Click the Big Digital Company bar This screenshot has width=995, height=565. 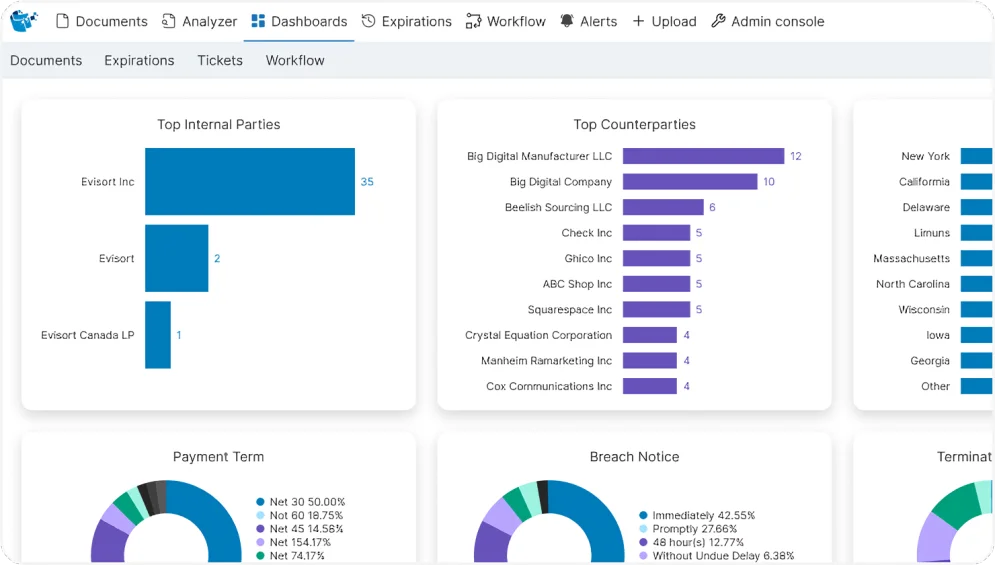point(690,182)
